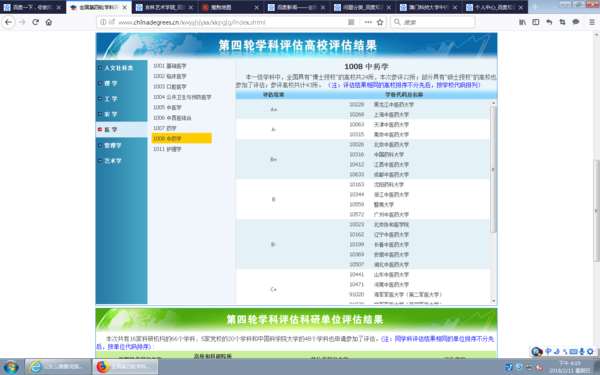Click 中国药科大学 in the results table
The width and height of the screenshot is (600, 375).
tap(389, 154)
